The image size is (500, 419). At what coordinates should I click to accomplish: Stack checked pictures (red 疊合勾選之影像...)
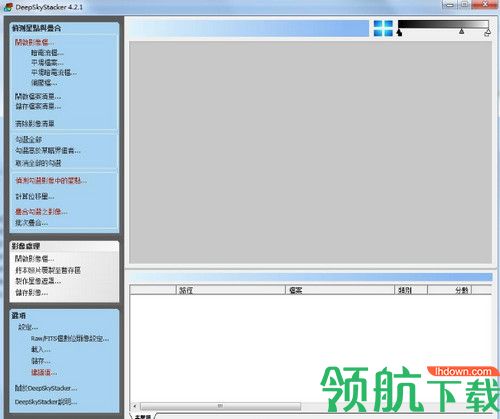coord(41,212)
